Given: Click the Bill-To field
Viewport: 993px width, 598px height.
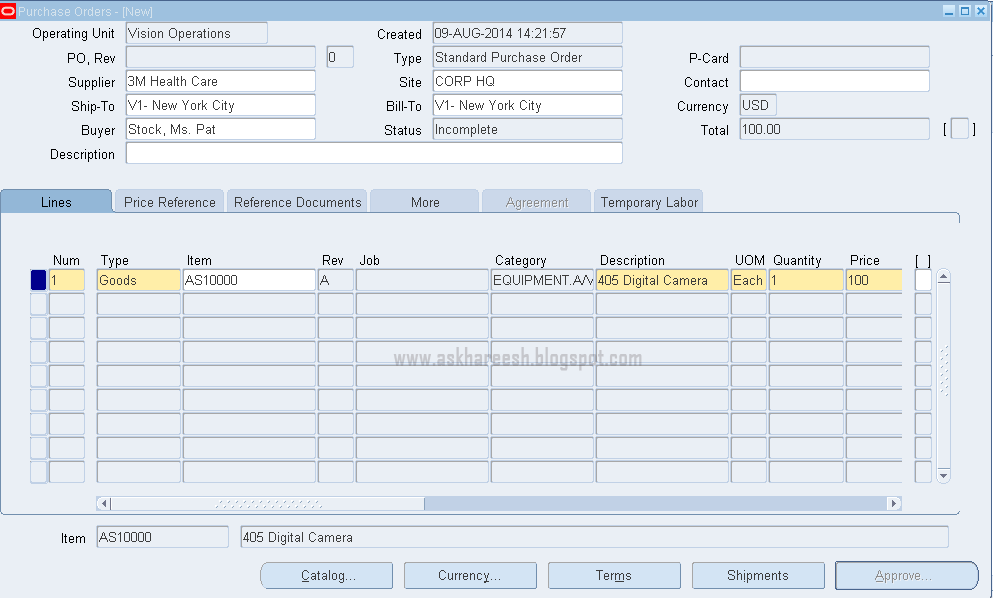Looking at the screenshot, I should pyautogui.click(x=528, y=106).
